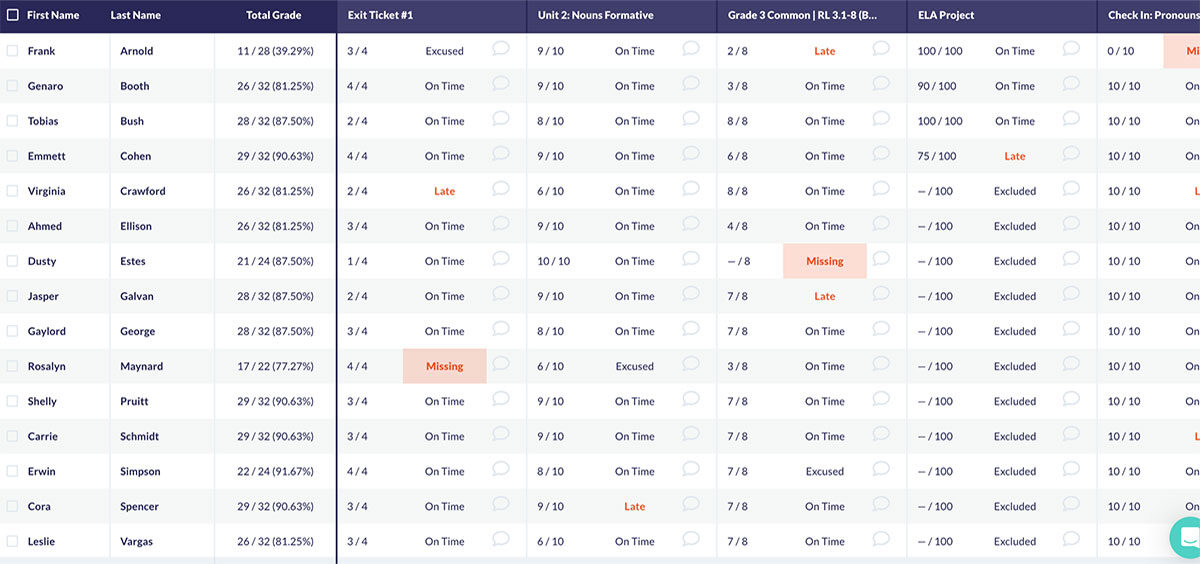This screenshot has height=564, width=1200.
Task: Click Frank's 100 / 100 ELA Project score
Action: 940,51
